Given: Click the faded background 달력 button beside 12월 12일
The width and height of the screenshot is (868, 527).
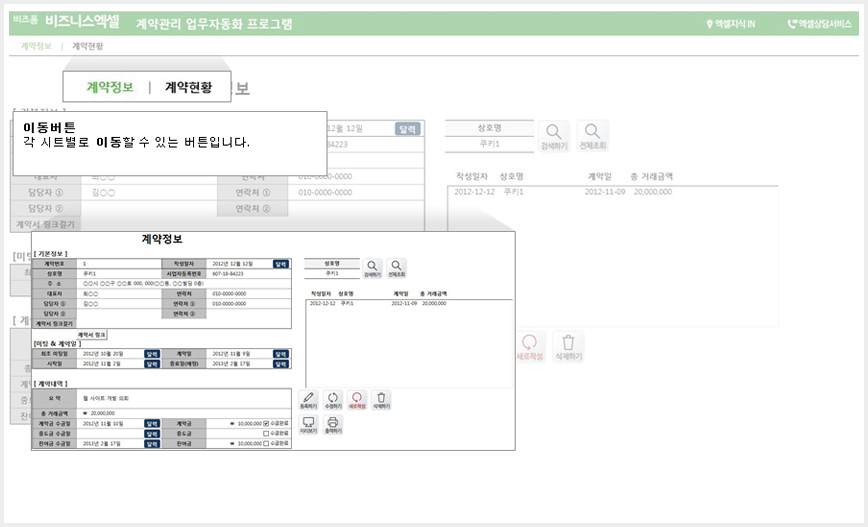Looking at the screenshot, I should [x=407, y=129].
